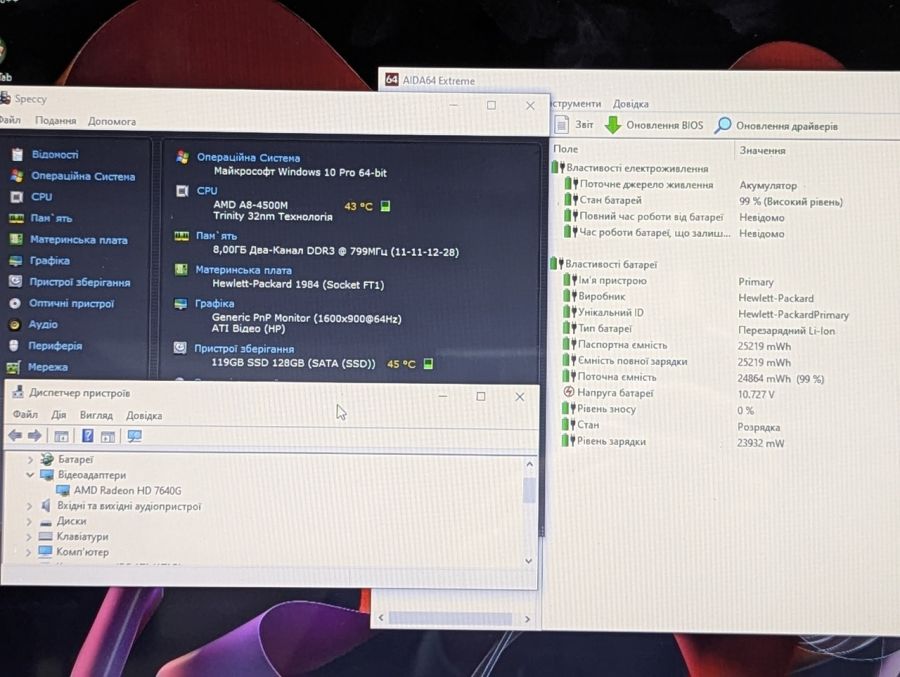Click Device Manager scrollbar down arrow
The height and width of the screenshot is (677, 900).
pyautogui.click(x=529, y=561)
